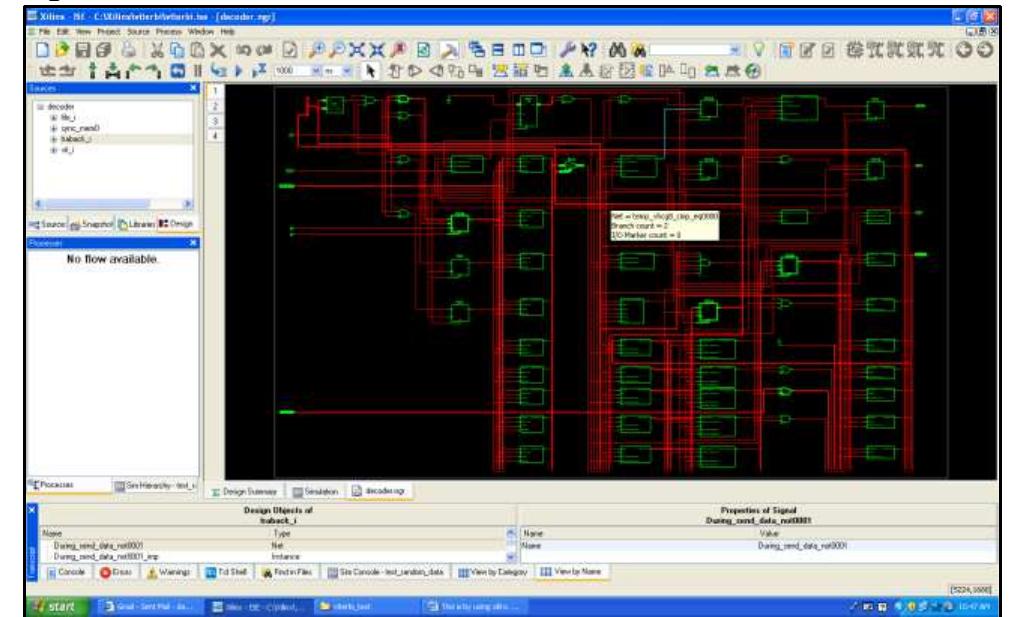
Task: Close the Processes panel
Action: pos(193,243)
